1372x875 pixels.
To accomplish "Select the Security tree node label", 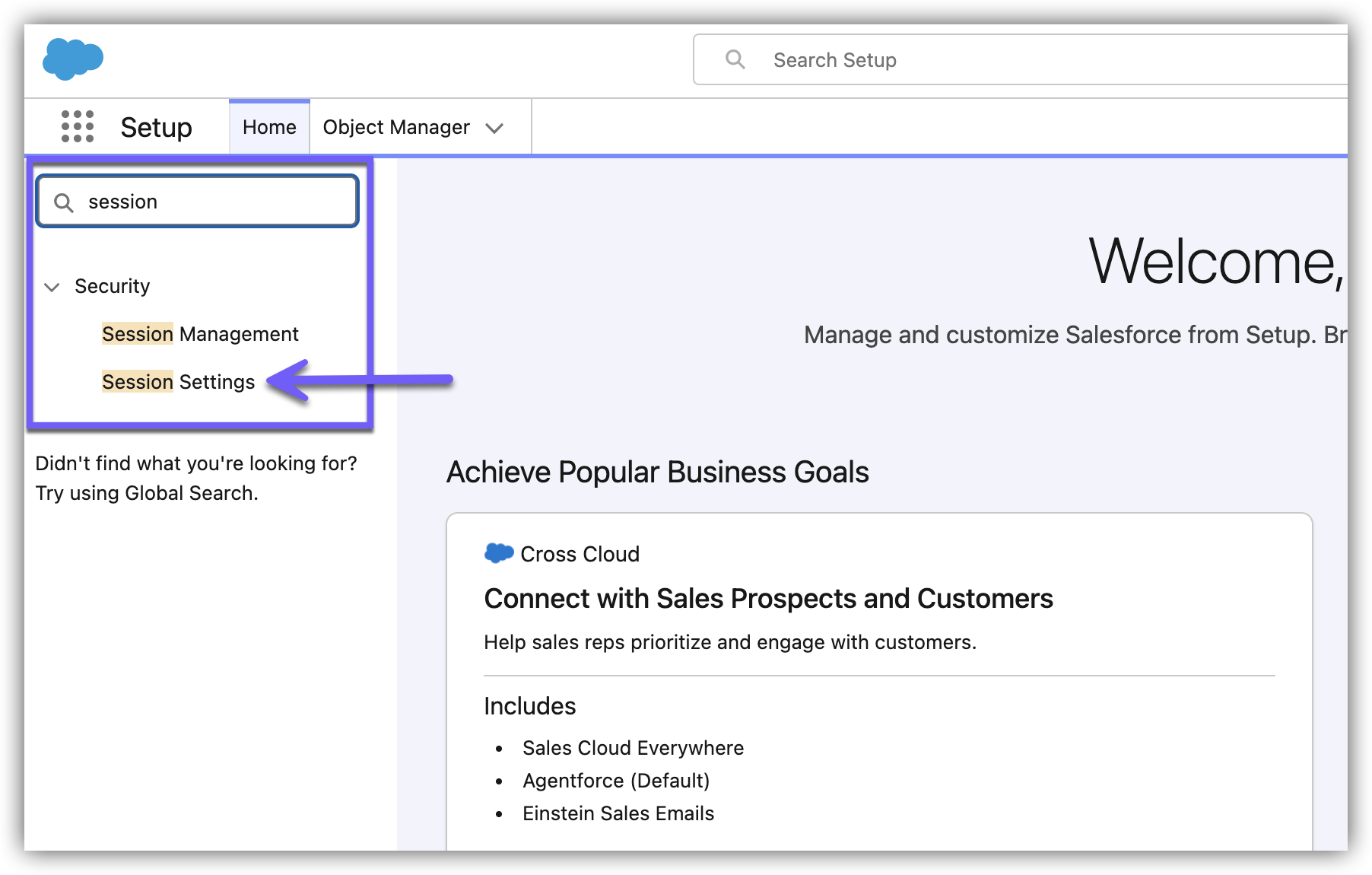I will point(113,286).
